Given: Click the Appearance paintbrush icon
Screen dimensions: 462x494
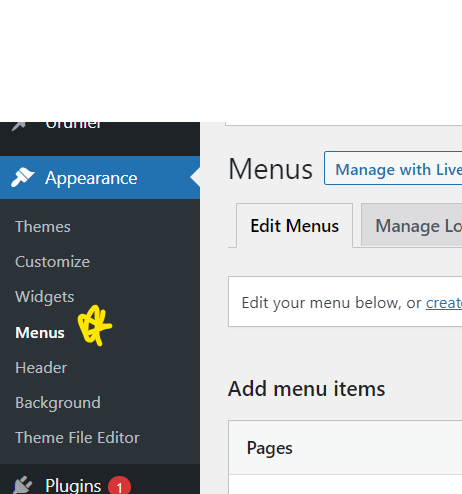Looking at the screenshot, I should pos(22,177).
